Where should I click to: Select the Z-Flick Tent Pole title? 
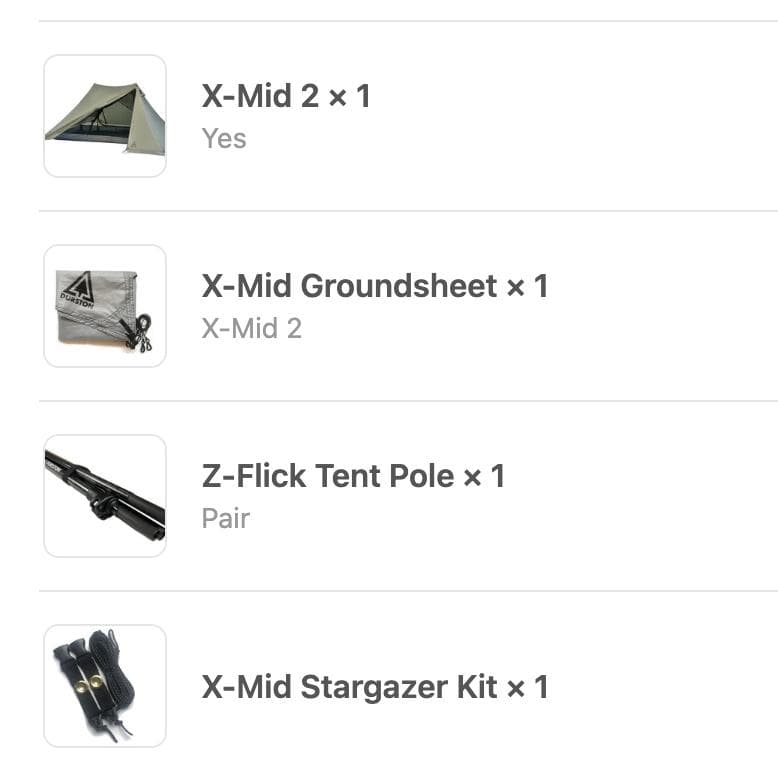click(x=328, y=476)
